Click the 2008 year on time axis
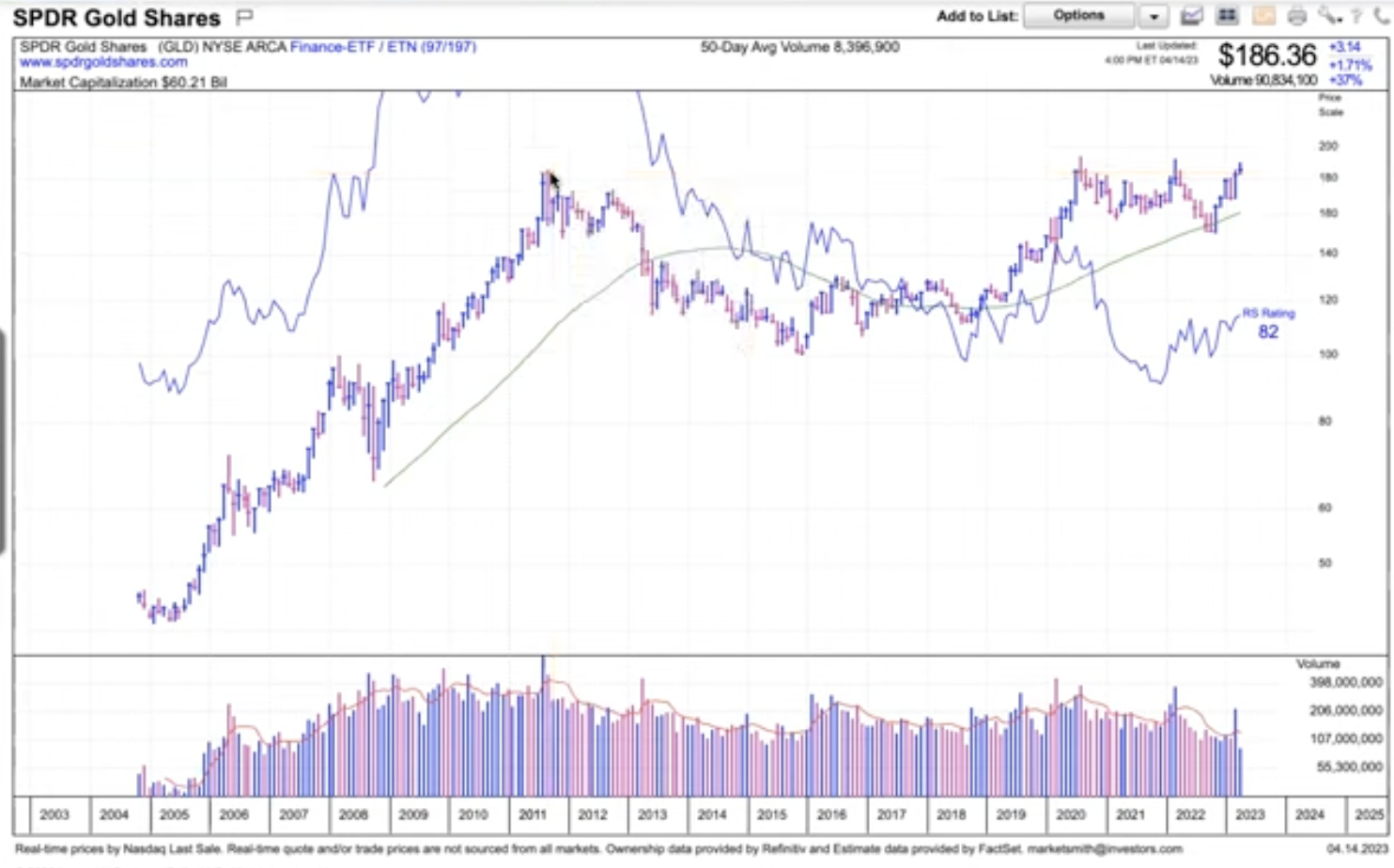The height and width of the screenshot is (868, 1394). pyautogui.click(x=353, y=814)
